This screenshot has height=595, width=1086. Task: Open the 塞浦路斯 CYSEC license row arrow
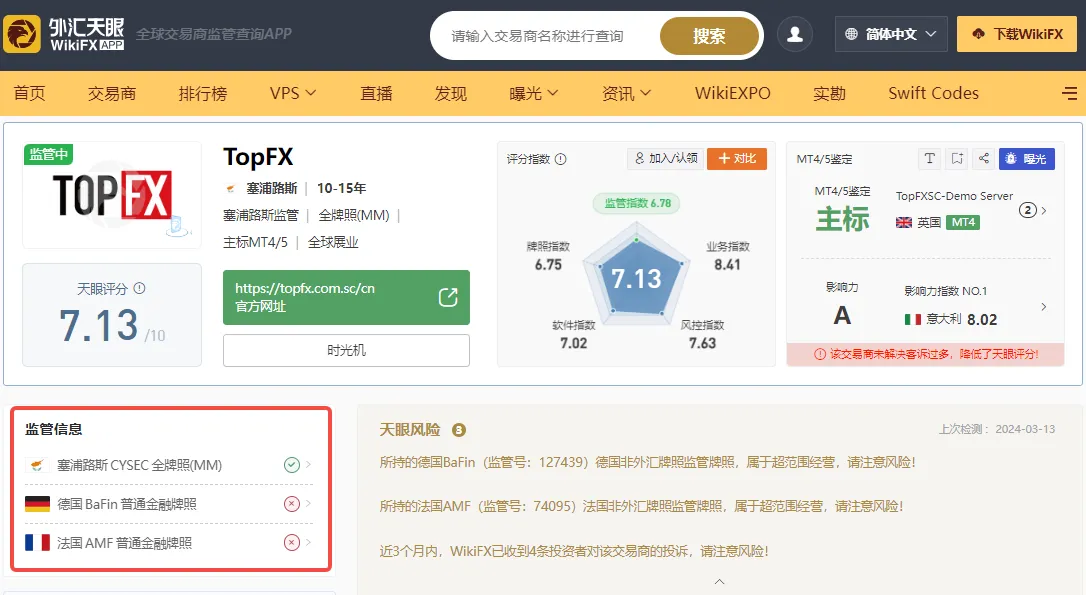point(309,464)
